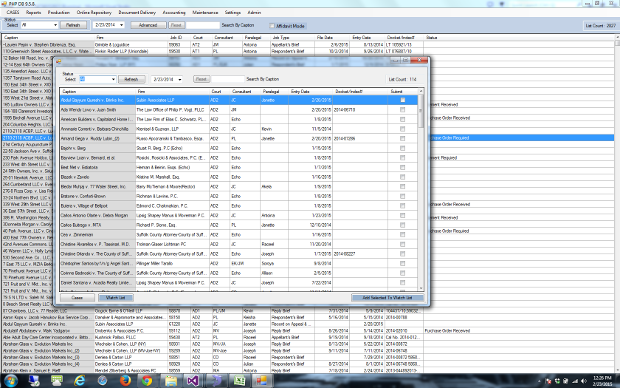The width and height of the screenshot is (620, 388).
Task: Click the taskbar clock showing 12:26 PM
Action: [x=602, y=381]
